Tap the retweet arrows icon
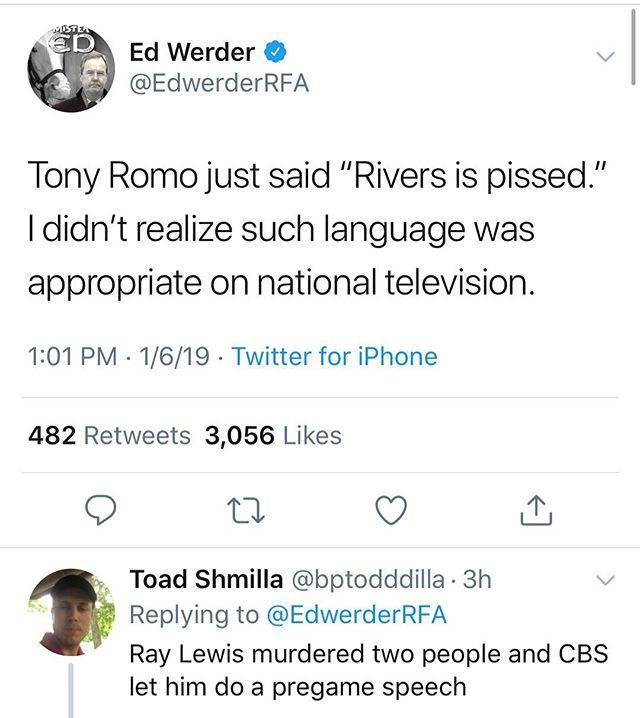 click(246, 511)
